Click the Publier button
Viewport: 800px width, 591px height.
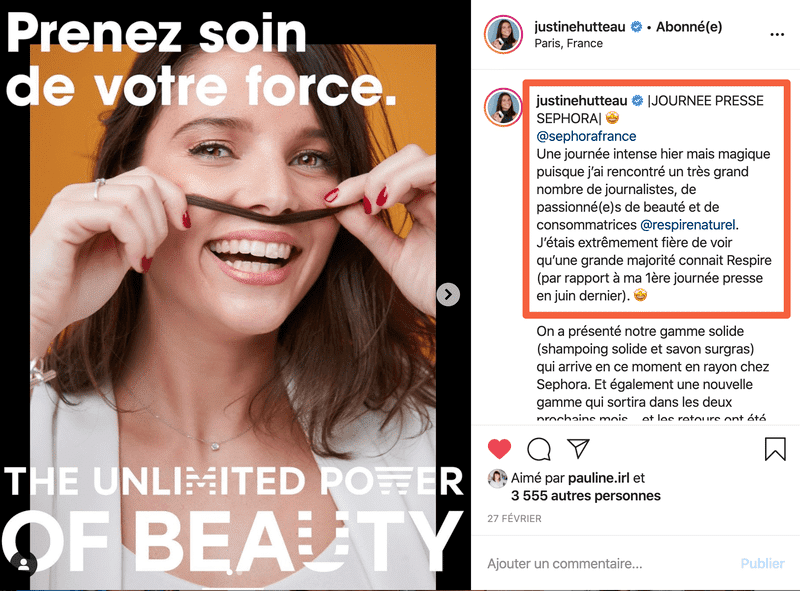pyautogui.click(x=762, y=563)
